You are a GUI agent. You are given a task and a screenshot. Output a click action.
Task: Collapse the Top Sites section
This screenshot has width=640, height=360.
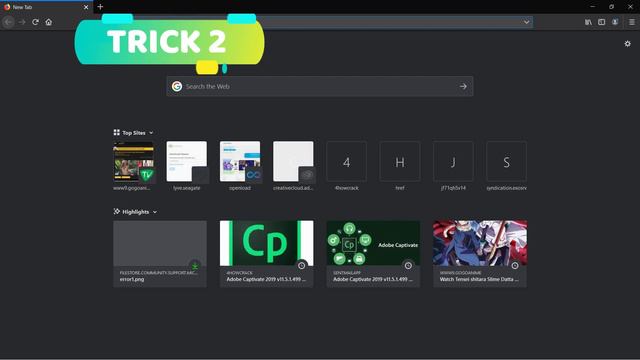tap(151, 133)
